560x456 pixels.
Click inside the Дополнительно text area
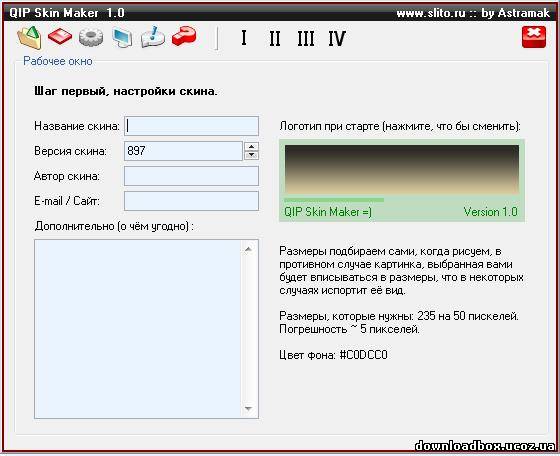138,329
